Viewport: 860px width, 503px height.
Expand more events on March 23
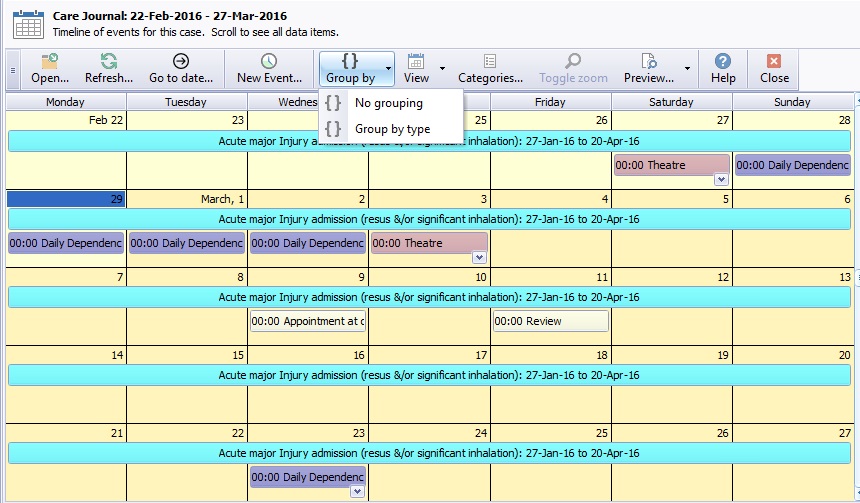click(357, 492)
